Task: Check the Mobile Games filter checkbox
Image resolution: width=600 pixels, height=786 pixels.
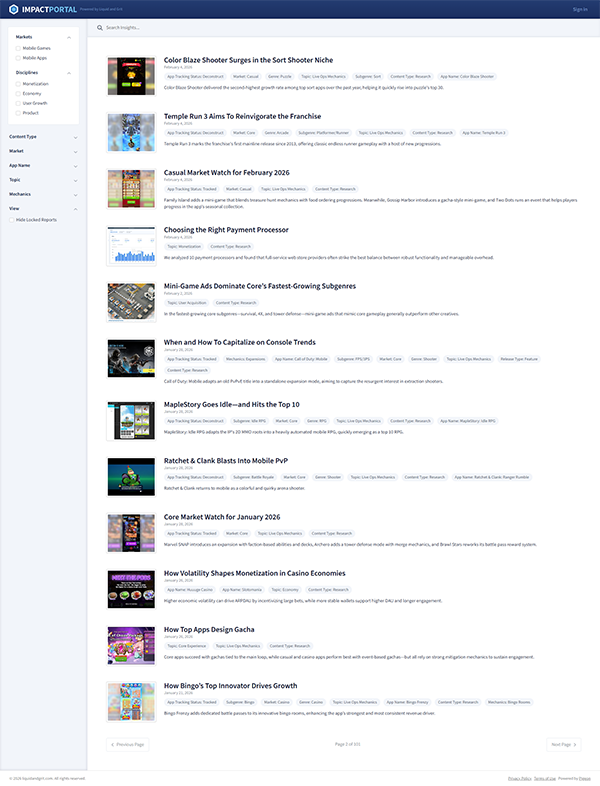Action: coord(18,47)
